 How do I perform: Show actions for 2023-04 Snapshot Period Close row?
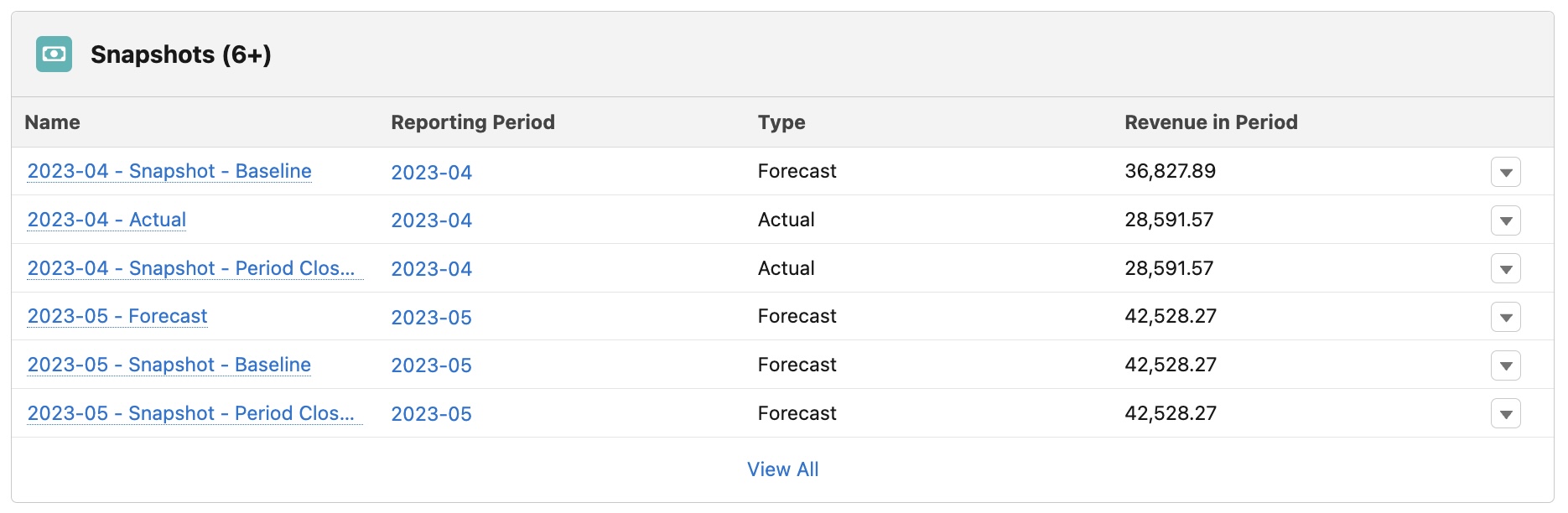click(x=1506, y=269)
